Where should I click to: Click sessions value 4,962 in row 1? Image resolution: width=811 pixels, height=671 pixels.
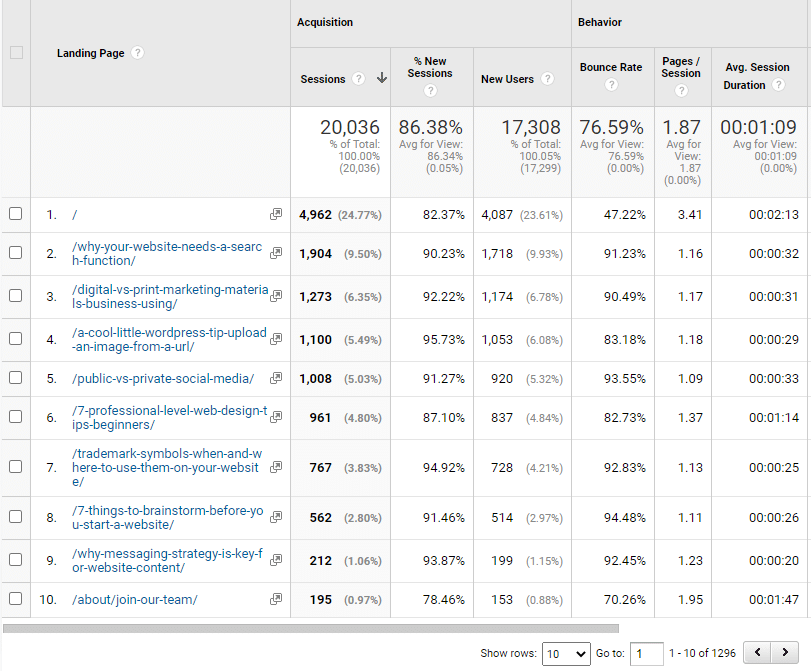[x=315, y=214]
